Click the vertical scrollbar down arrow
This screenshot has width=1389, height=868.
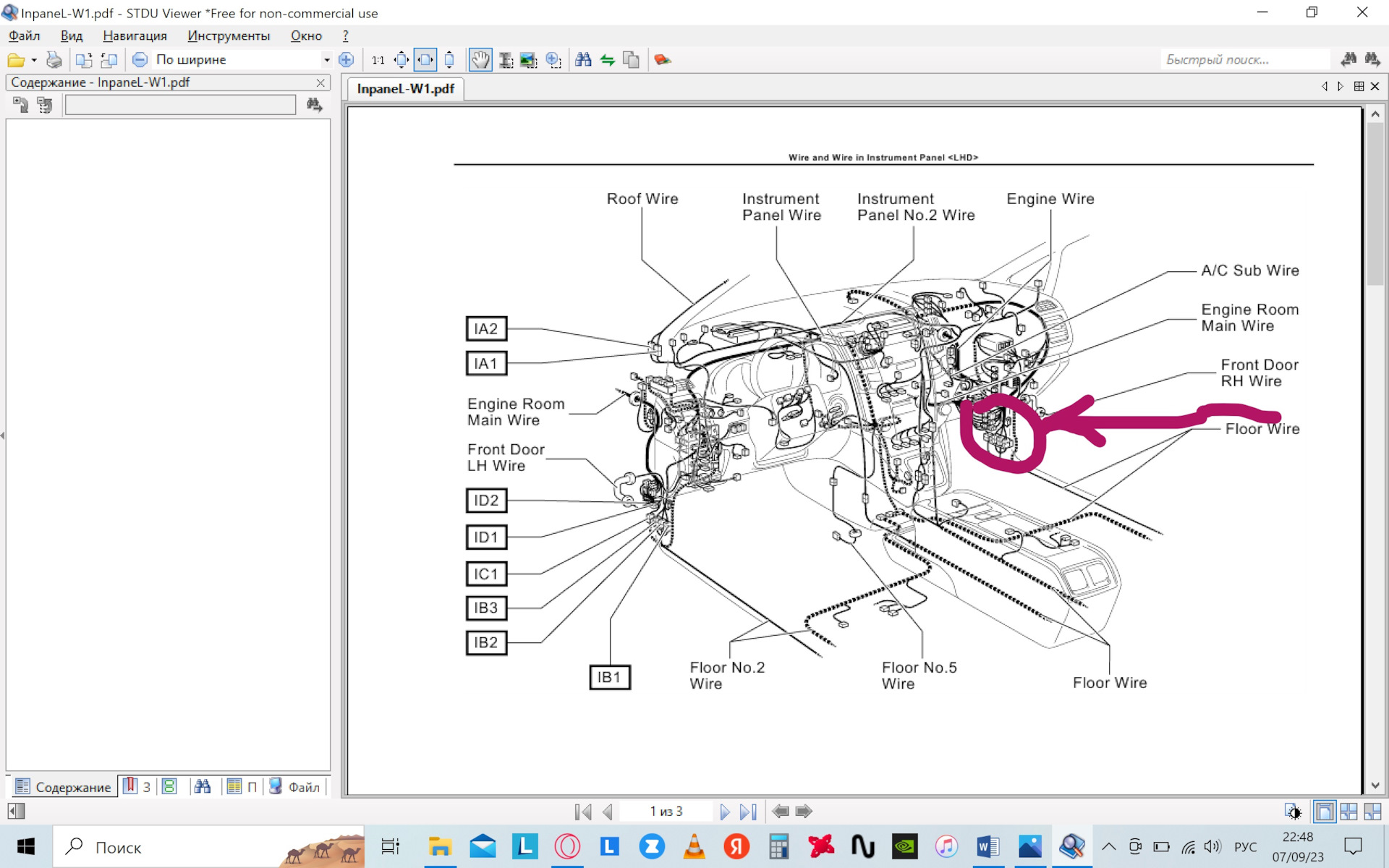click(x=1375, y=786)
